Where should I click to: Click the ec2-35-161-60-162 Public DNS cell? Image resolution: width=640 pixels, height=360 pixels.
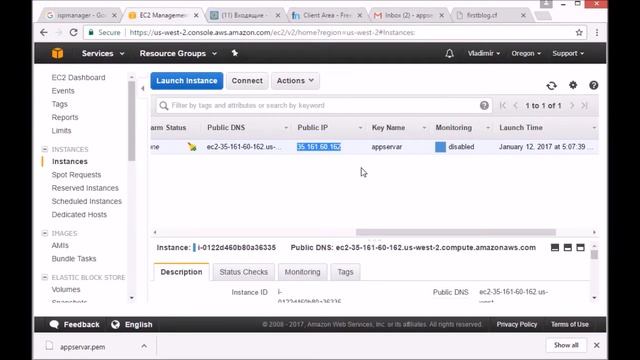tap(244, 147)
